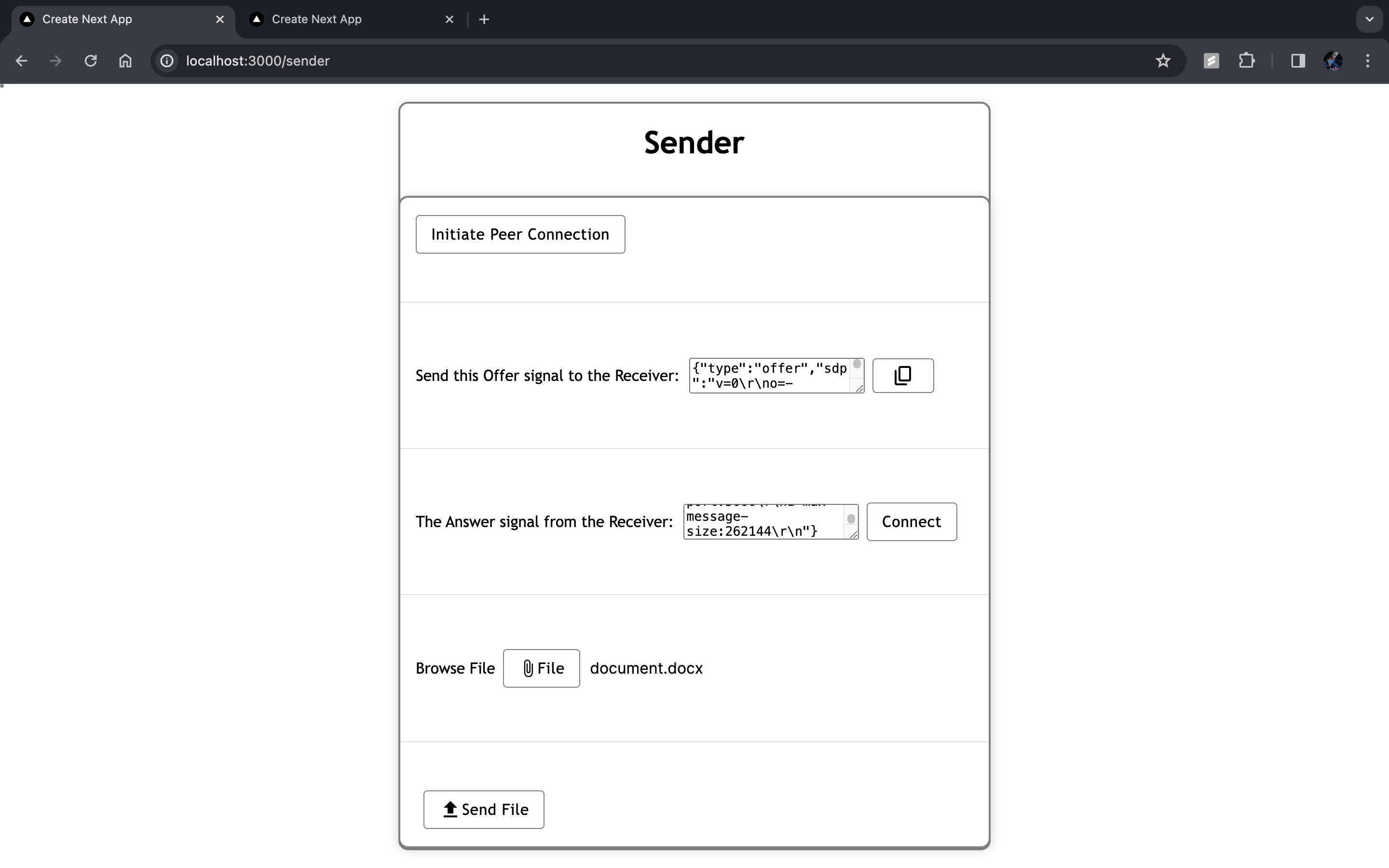1389x868 pixels.
Task: Open the File browse button
Action: click(x=541, y=668)
